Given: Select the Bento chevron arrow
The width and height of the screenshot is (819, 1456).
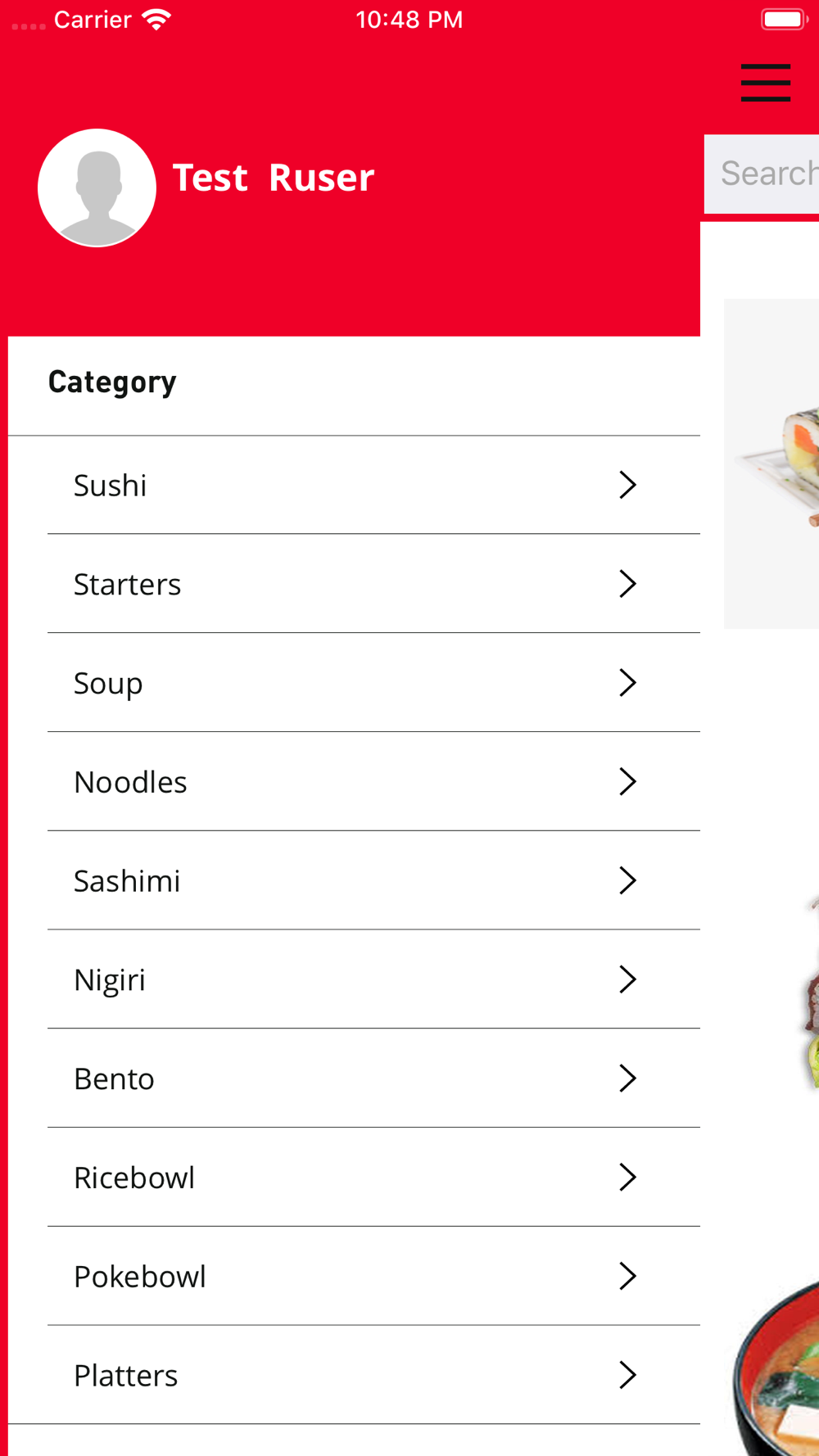Looking at the screenshot, I should pos(627,1078).
